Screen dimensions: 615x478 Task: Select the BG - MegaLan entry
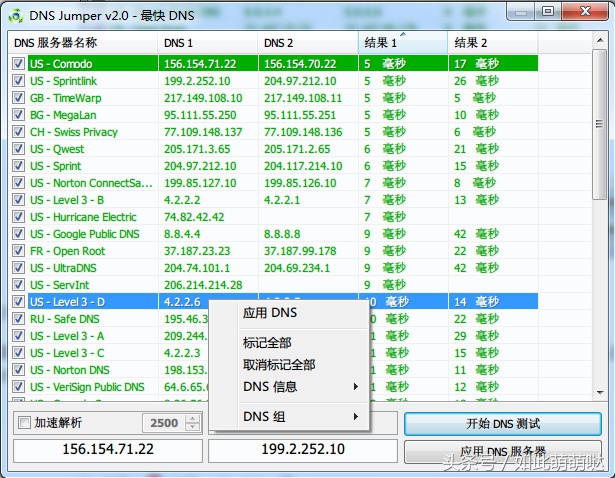63,115
